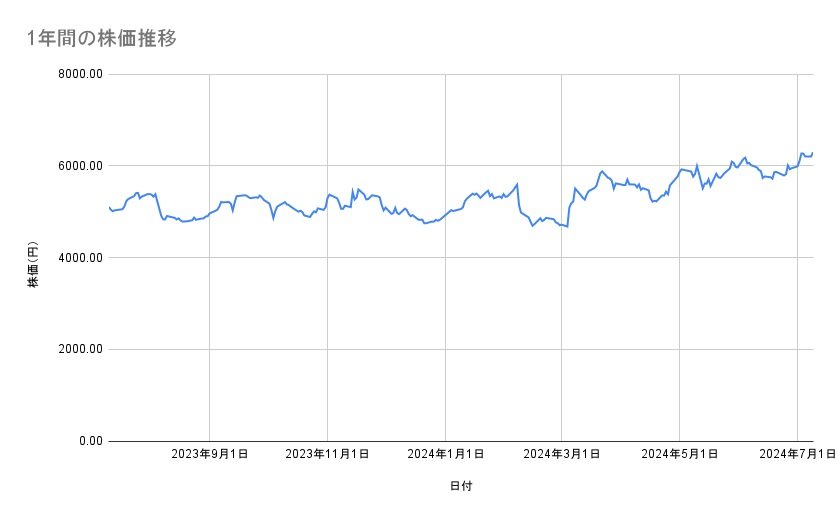Click the 2024年1月1日 date label
Viewport: 839px width, 519px height.
[x=444, y=455]
